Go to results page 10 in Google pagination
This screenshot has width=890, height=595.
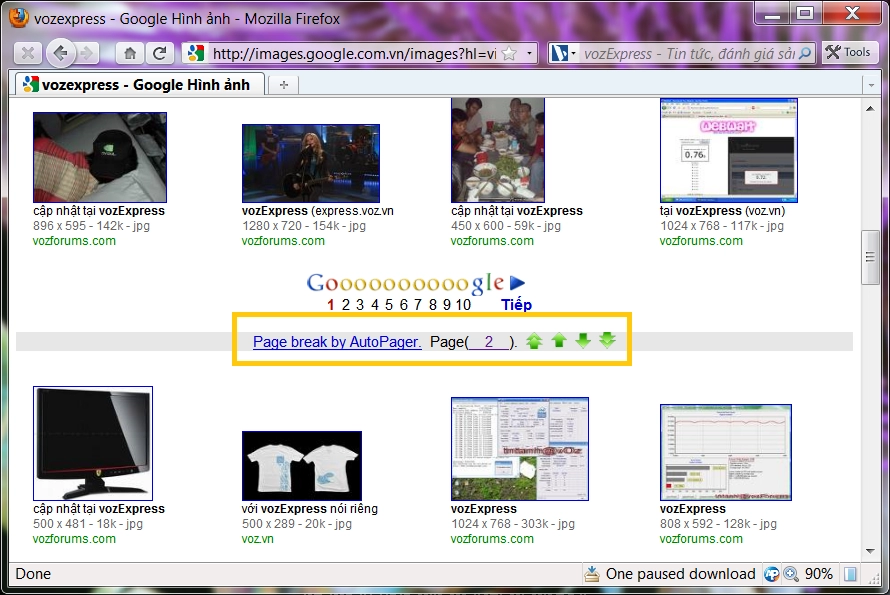pyautogui.click(x=463, y=305)
